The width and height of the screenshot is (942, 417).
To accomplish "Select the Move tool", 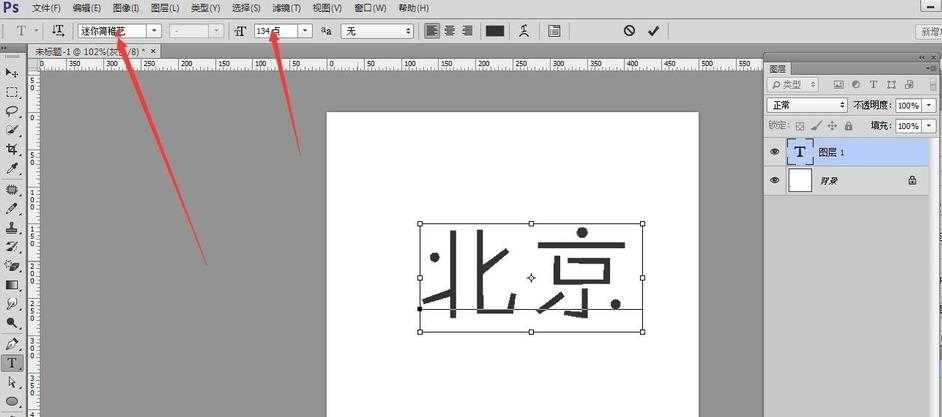I will point(12,73).
